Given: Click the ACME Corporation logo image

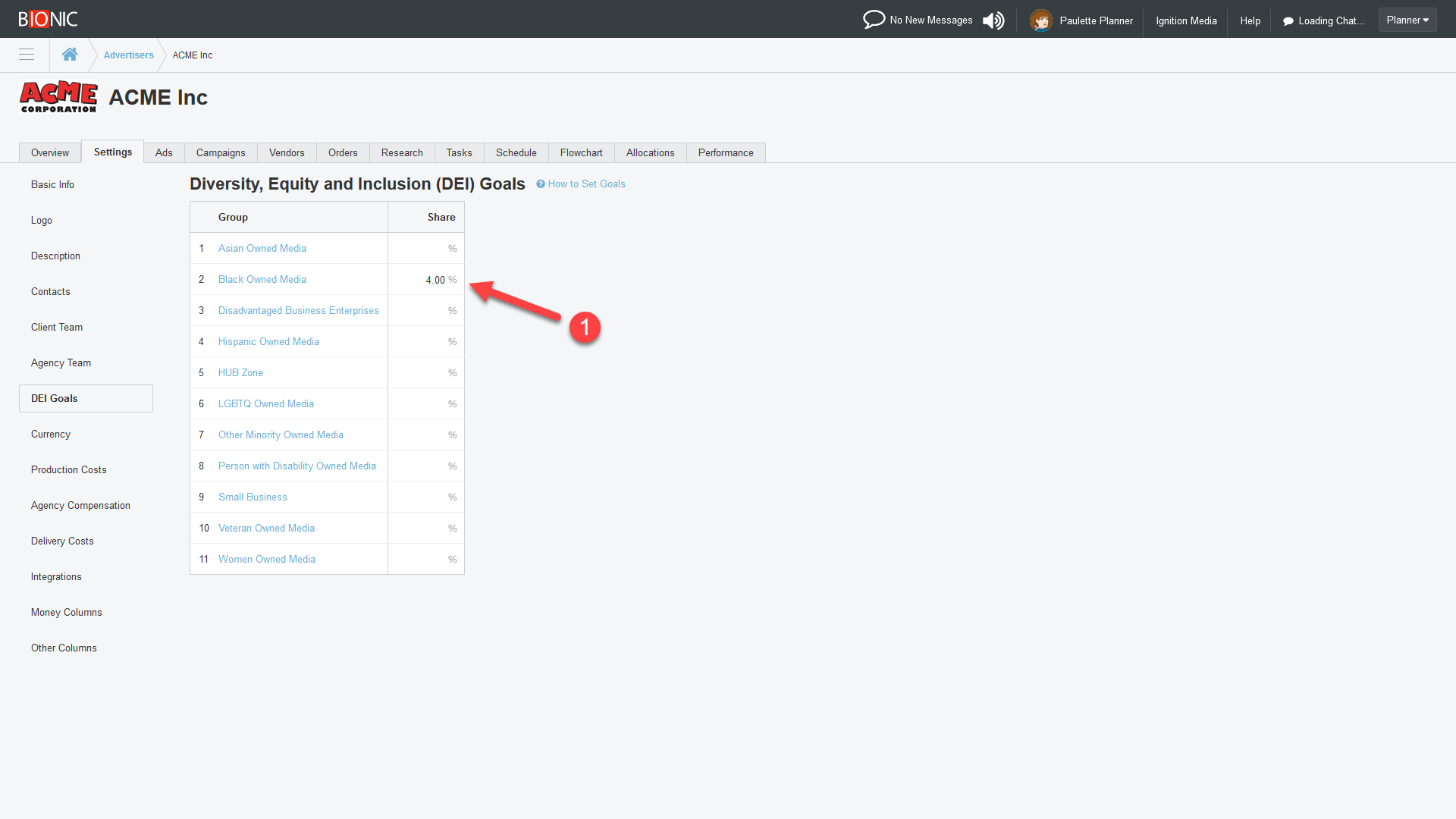Looking at the screenshot, I should coord(58,97).
